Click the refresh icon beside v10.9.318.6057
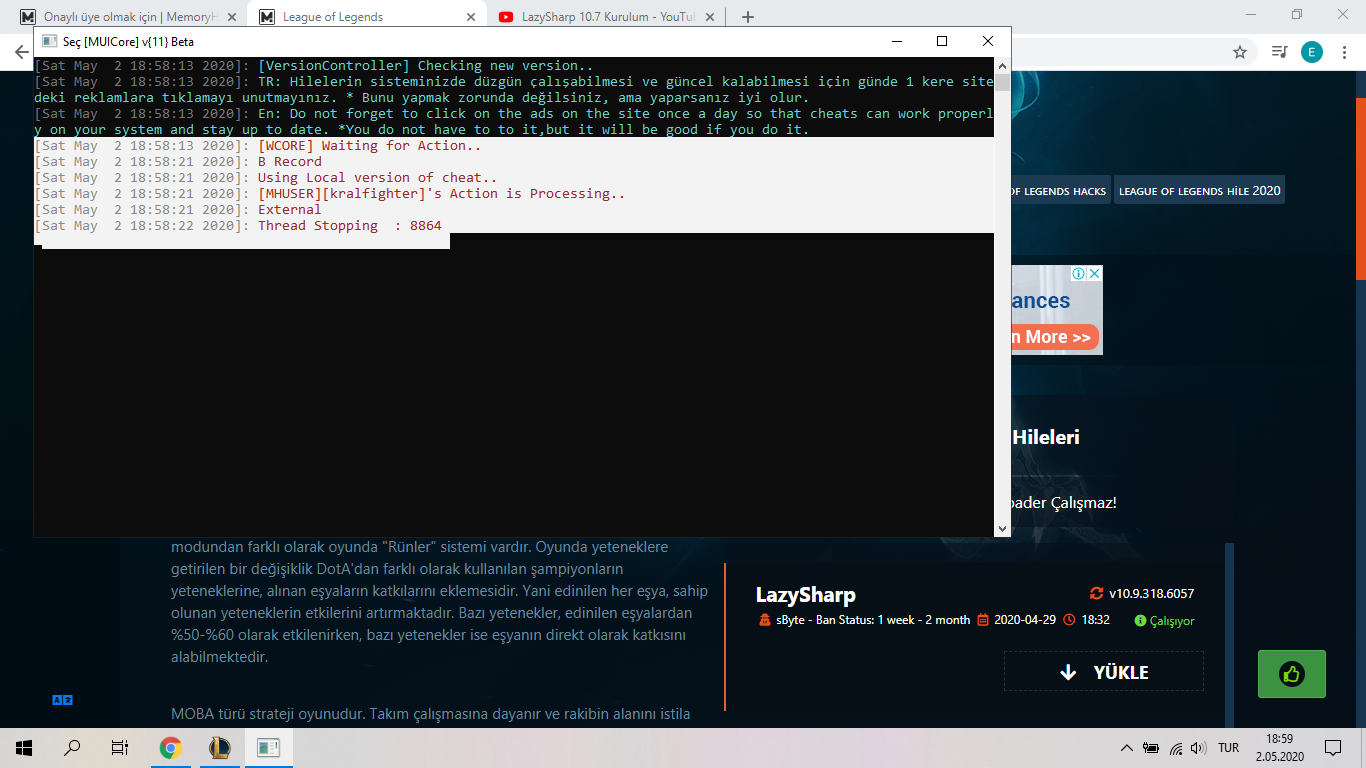The image size is (1366, 768). [1097, 594]
